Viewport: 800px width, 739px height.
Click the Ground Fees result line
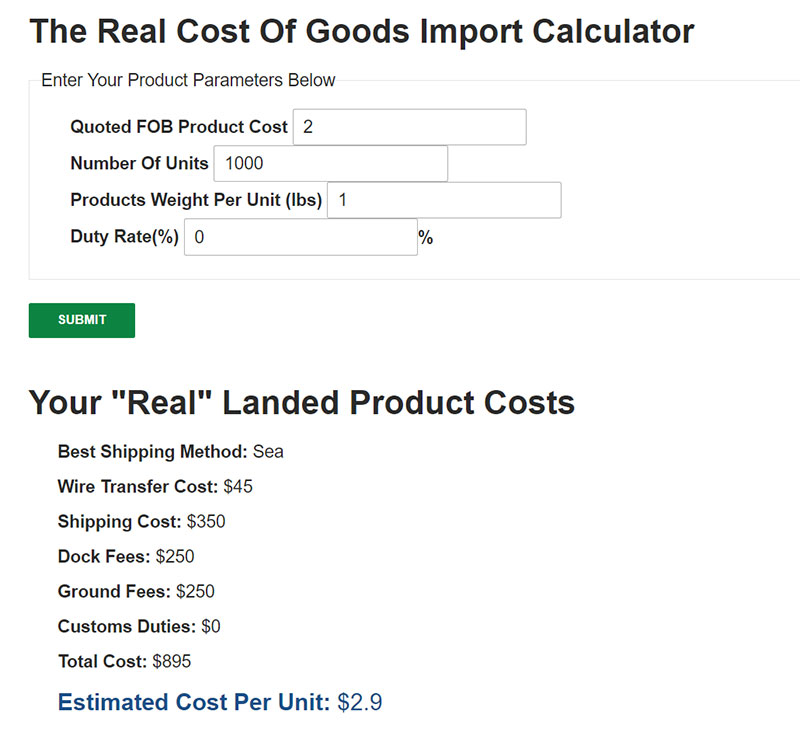point(136,592)
